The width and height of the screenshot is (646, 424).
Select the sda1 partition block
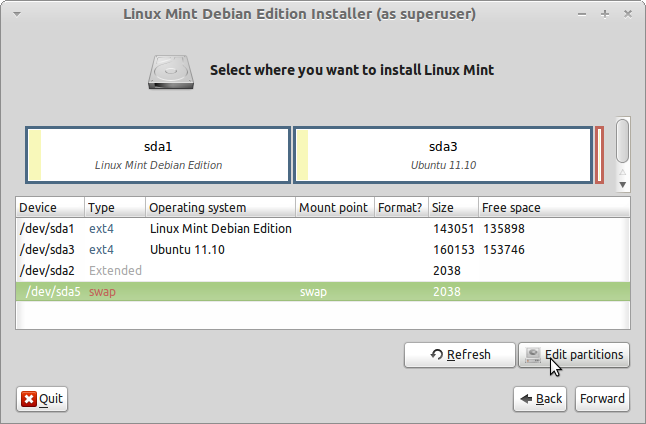pyautogui.click(x=158, y=155)
